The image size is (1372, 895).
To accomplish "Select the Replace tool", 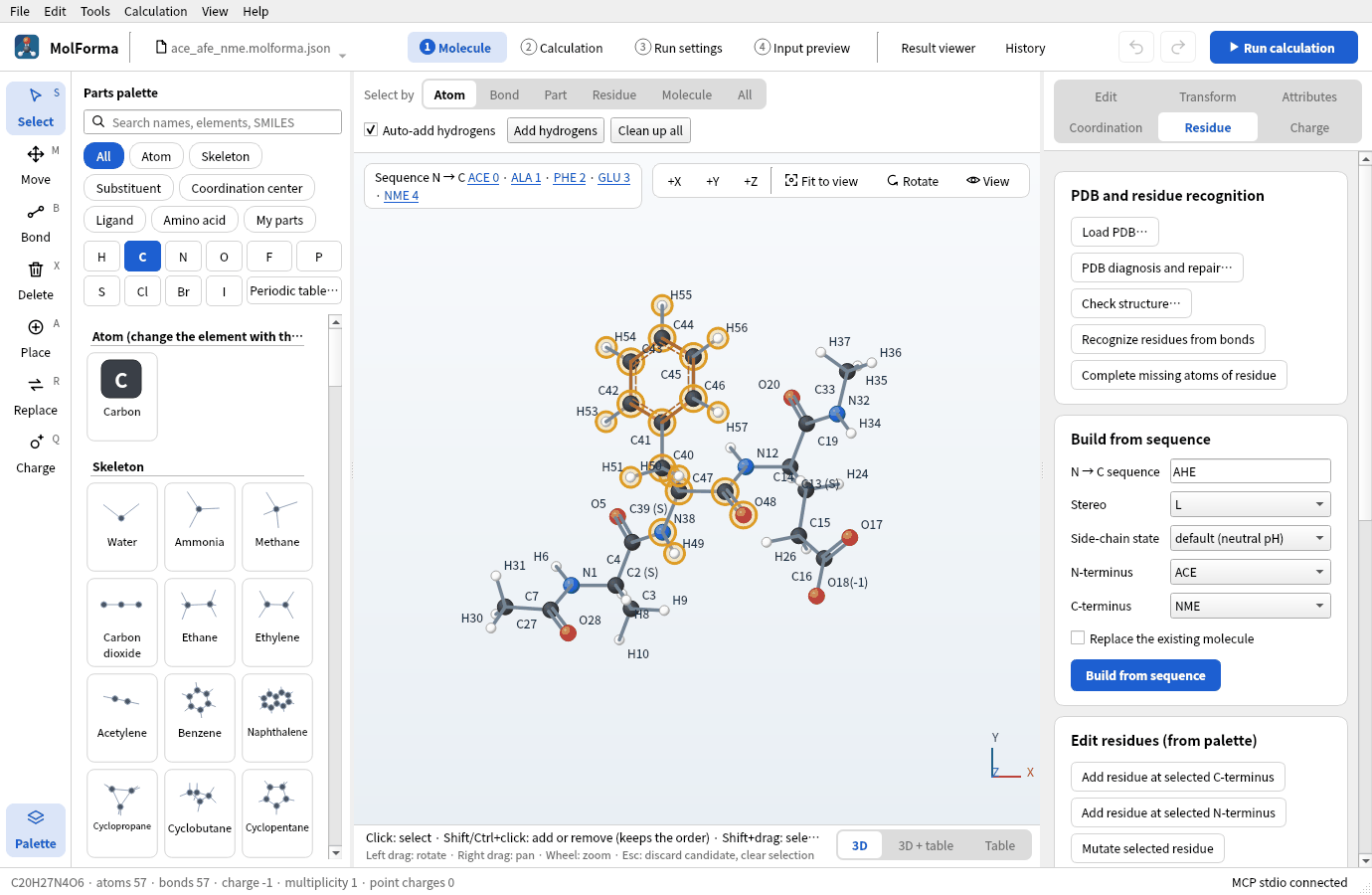I will (36, 396).
